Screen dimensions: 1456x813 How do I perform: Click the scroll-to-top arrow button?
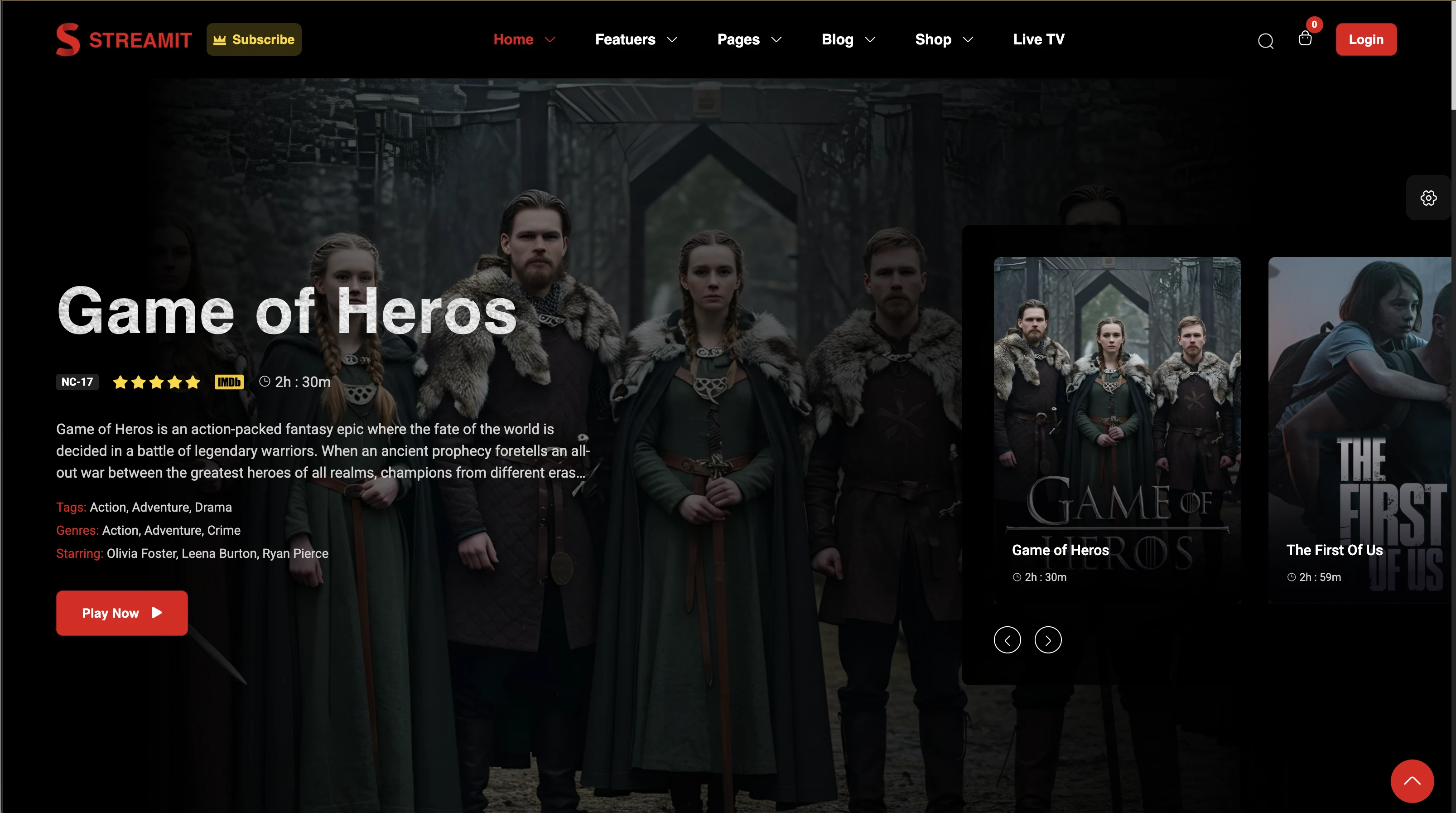(x=1412, y=781)
